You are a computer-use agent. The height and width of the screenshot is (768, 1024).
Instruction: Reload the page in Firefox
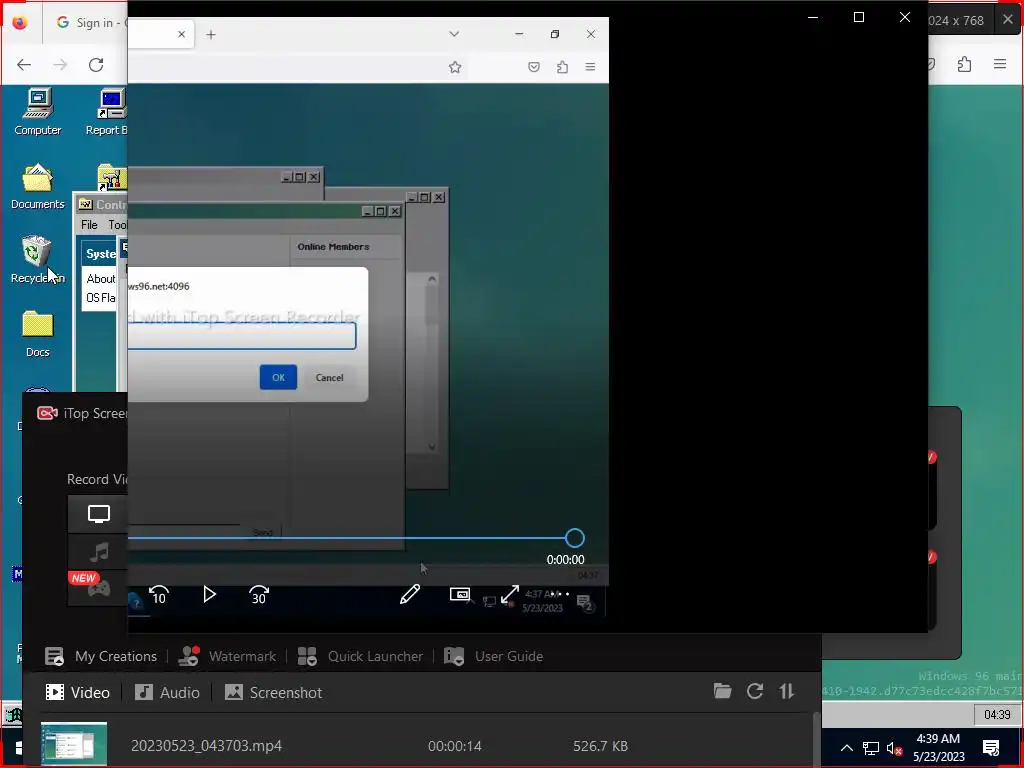96,65
